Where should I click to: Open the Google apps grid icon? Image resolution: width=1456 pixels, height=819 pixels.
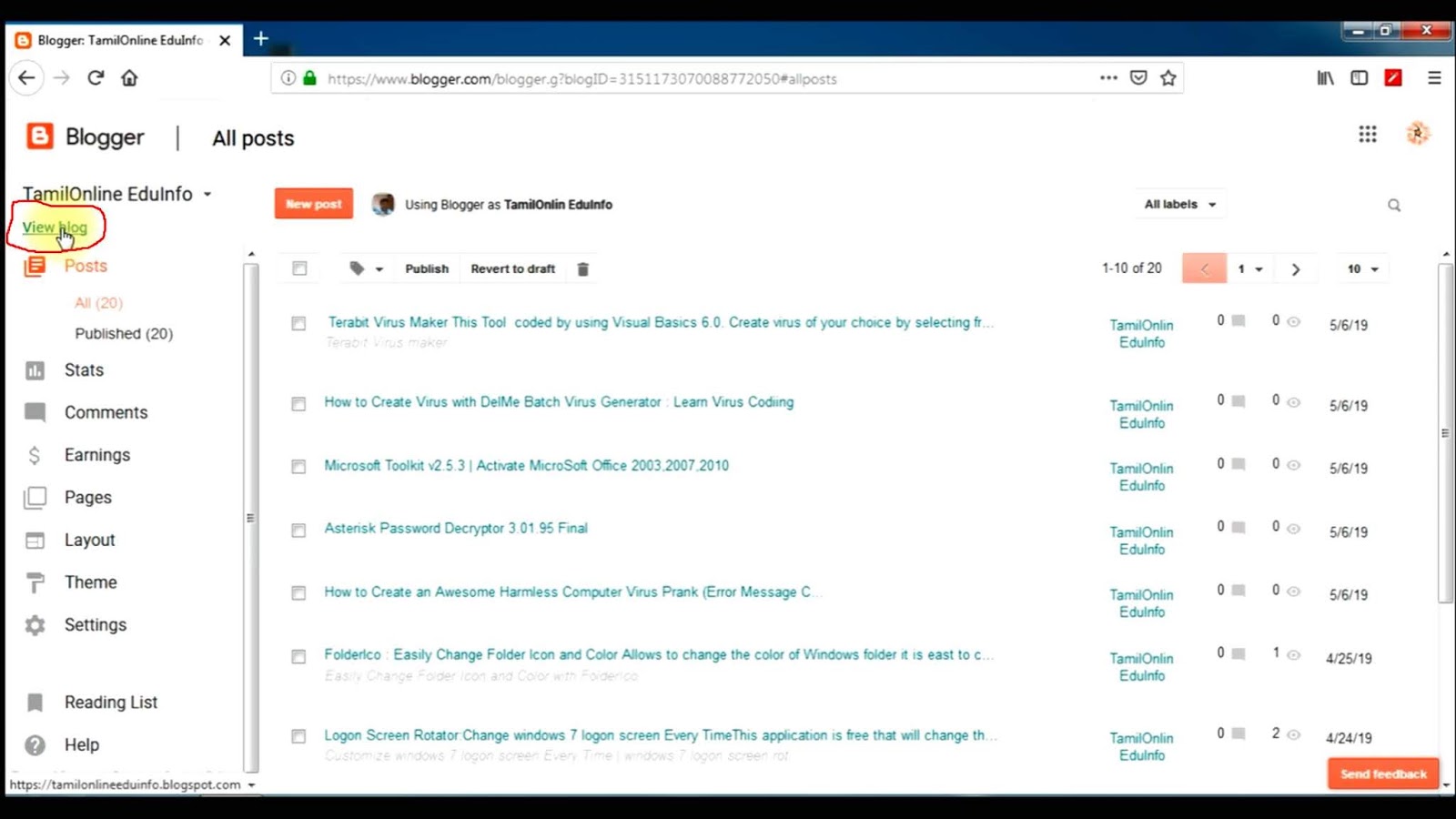[1368, 135]
